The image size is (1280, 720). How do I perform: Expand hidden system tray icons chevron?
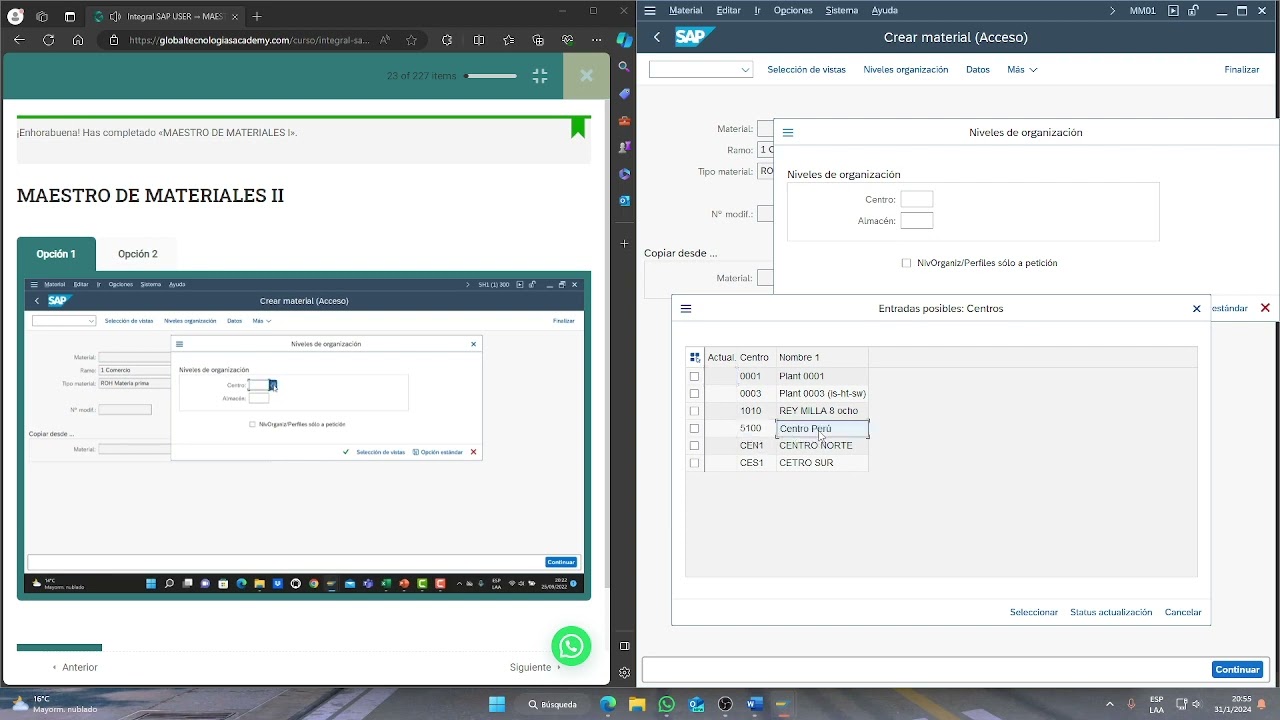pos(1109,704)
